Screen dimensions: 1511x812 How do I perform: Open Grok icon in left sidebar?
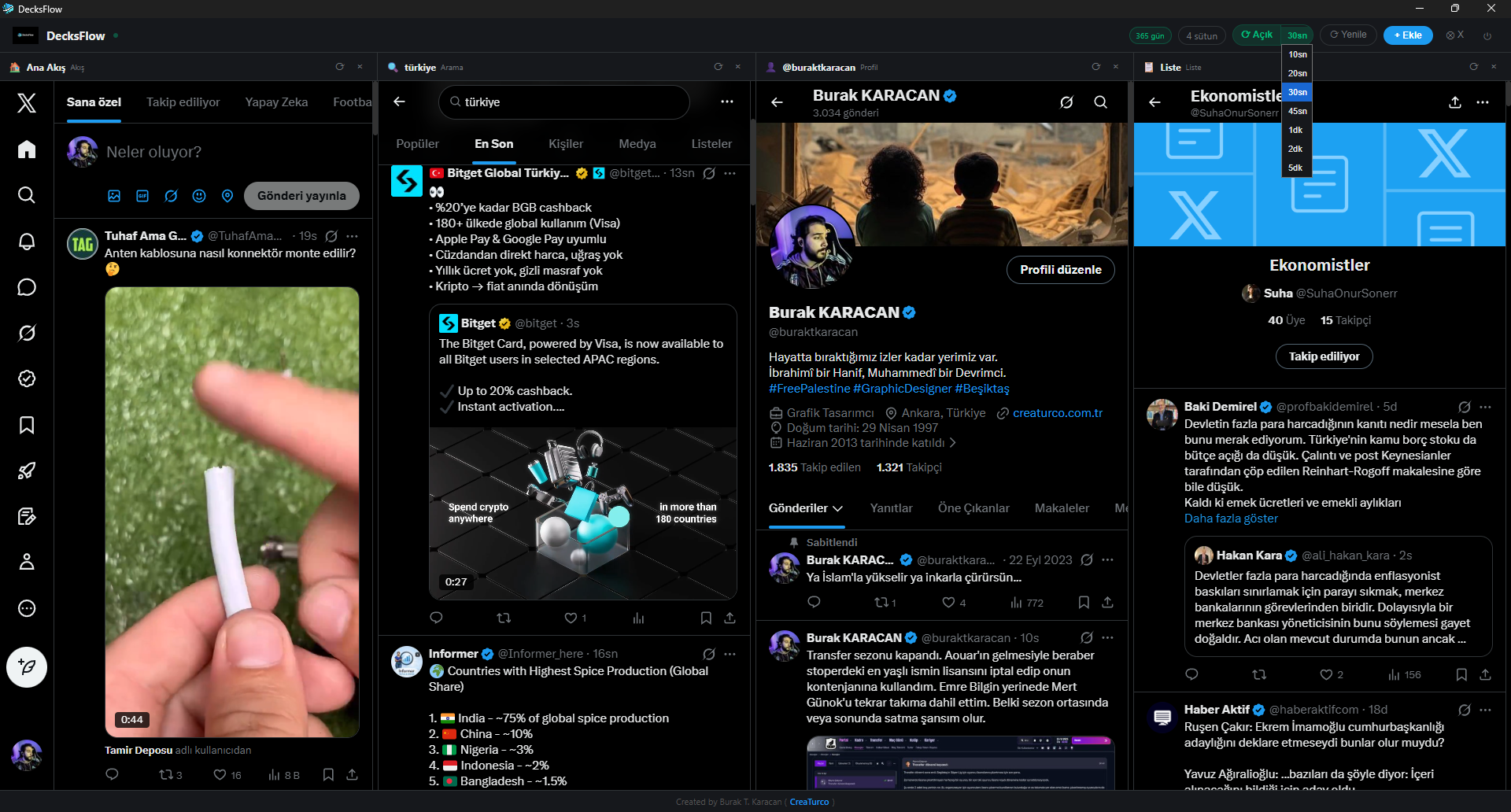point(27,334)
